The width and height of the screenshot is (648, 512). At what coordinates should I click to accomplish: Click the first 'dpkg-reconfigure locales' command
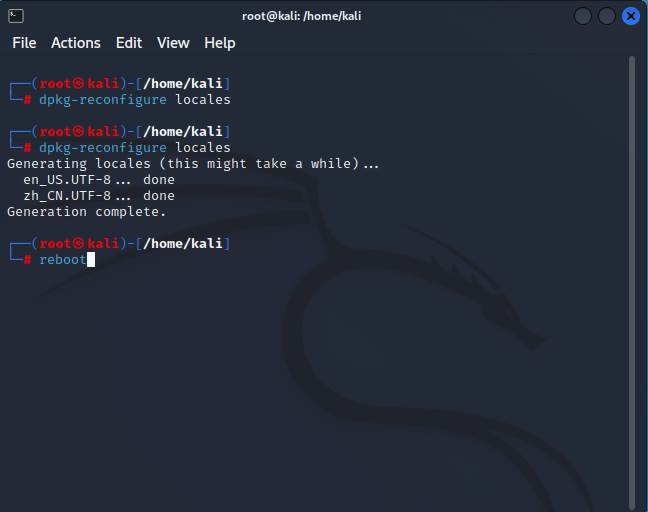click(x=135, y=100)
